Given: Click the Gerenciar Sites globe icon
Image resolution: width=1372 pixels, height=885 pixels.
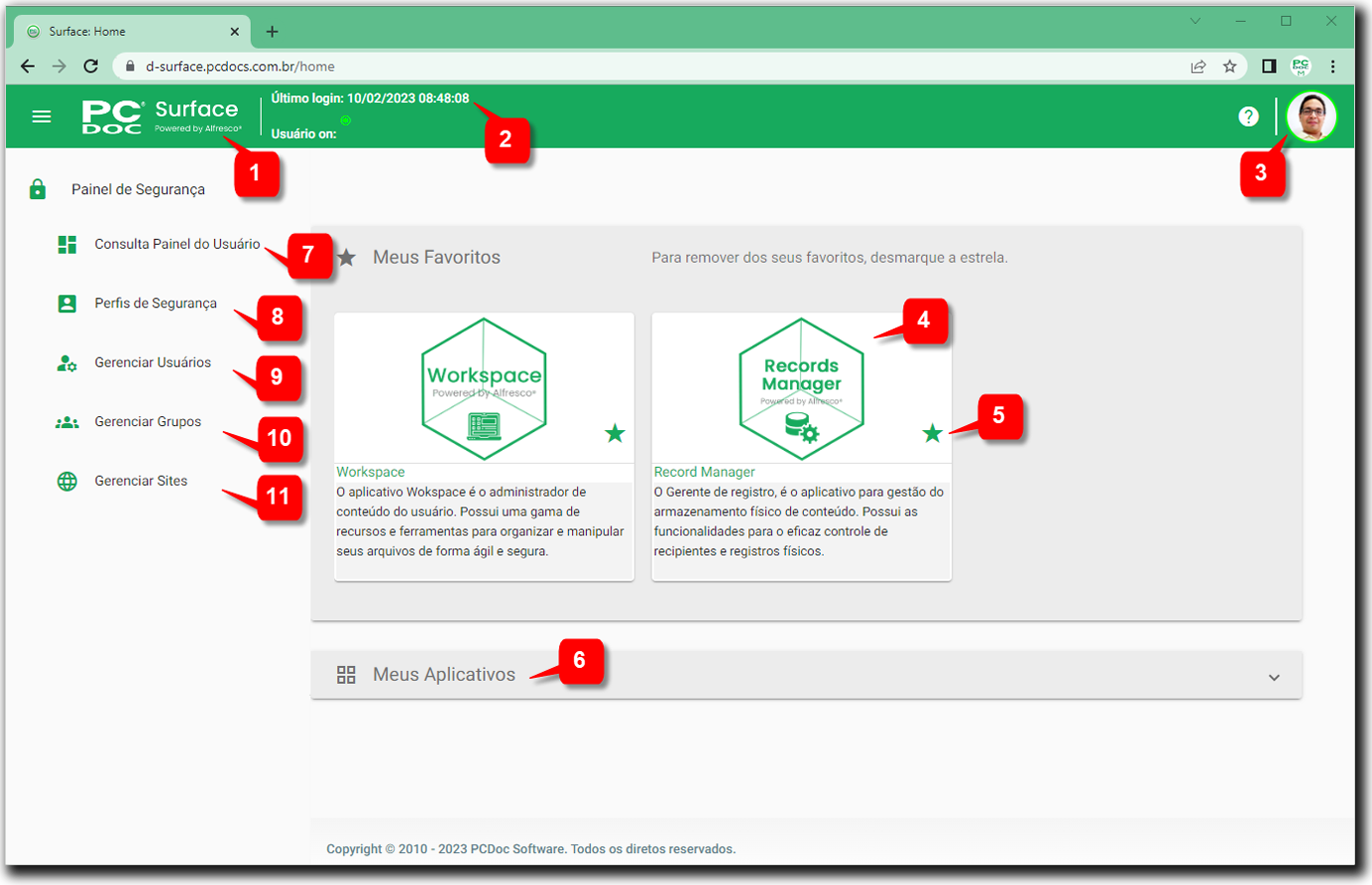Looking at the screenshot, I should coord(67,482).
